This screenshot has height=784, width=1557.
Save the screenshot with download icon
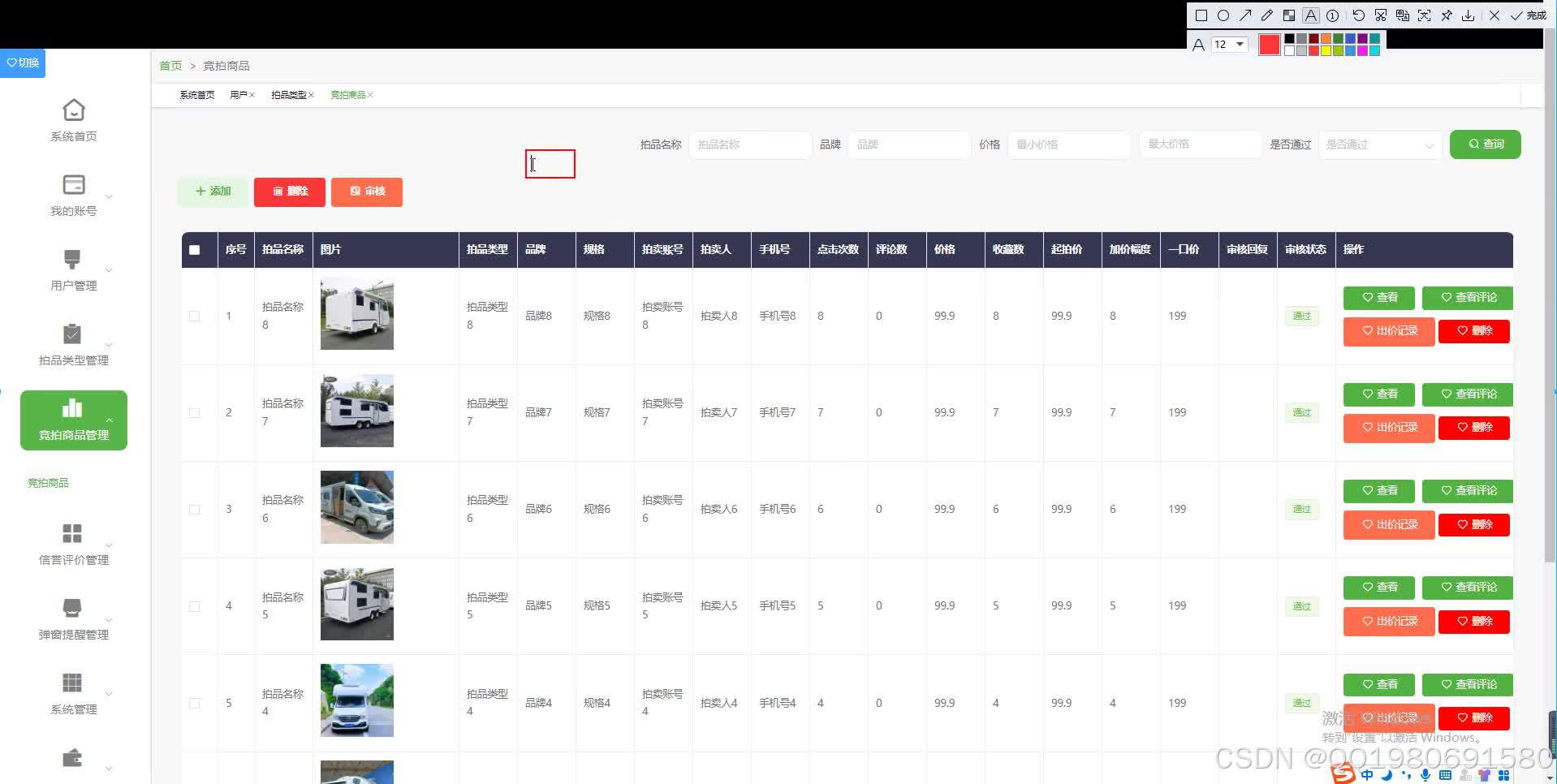tap(1469, 15)
